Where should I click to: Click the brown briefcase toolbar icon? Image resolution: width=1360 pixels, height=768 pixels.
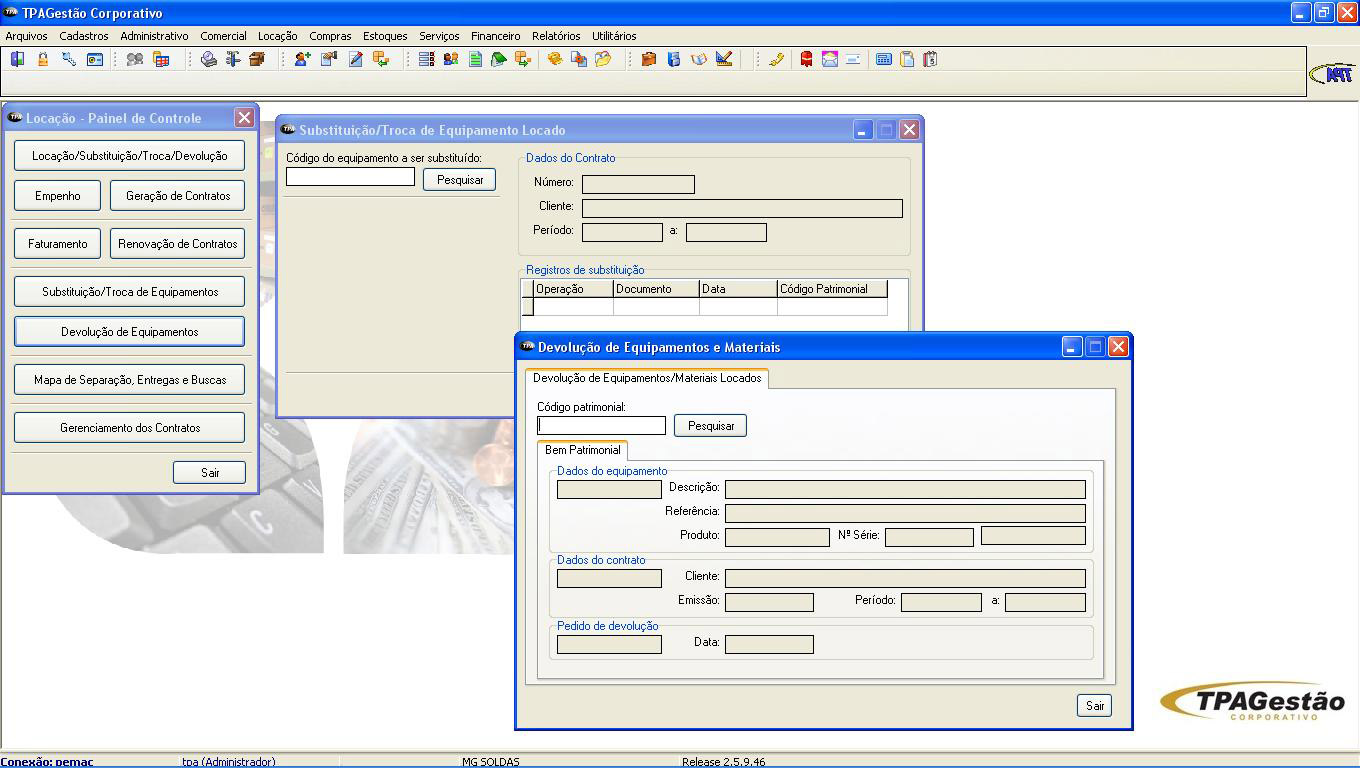648,60
